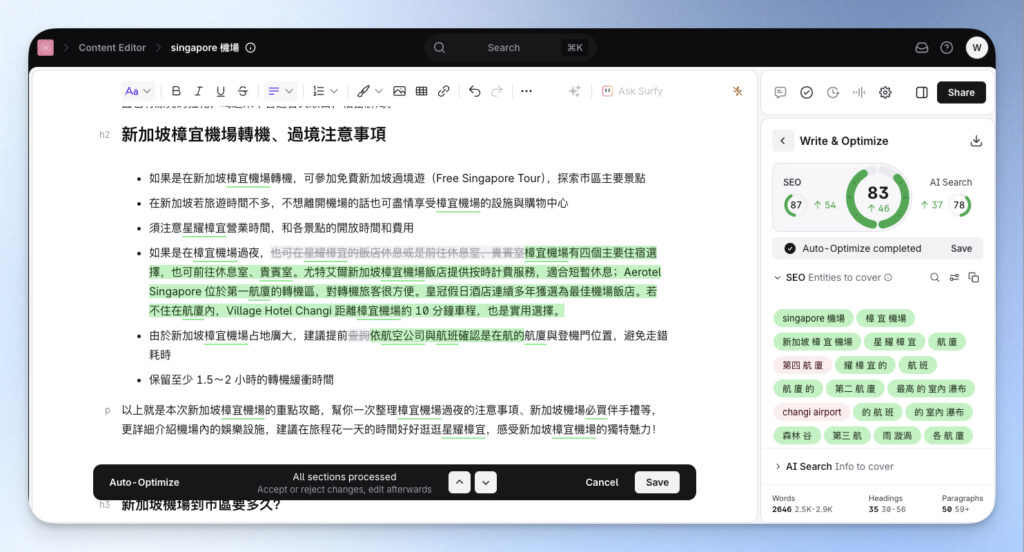Viewport: 1024px width, 552px height.
Task: Insert an image from the toolbar
Action: point(399,91)
